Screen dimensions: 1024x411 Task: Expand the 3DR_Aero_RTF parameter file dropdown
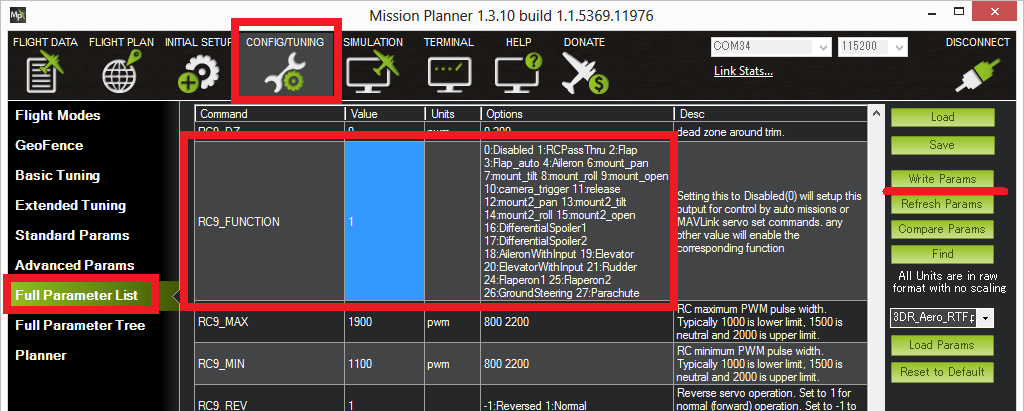(x=987, y=317)
